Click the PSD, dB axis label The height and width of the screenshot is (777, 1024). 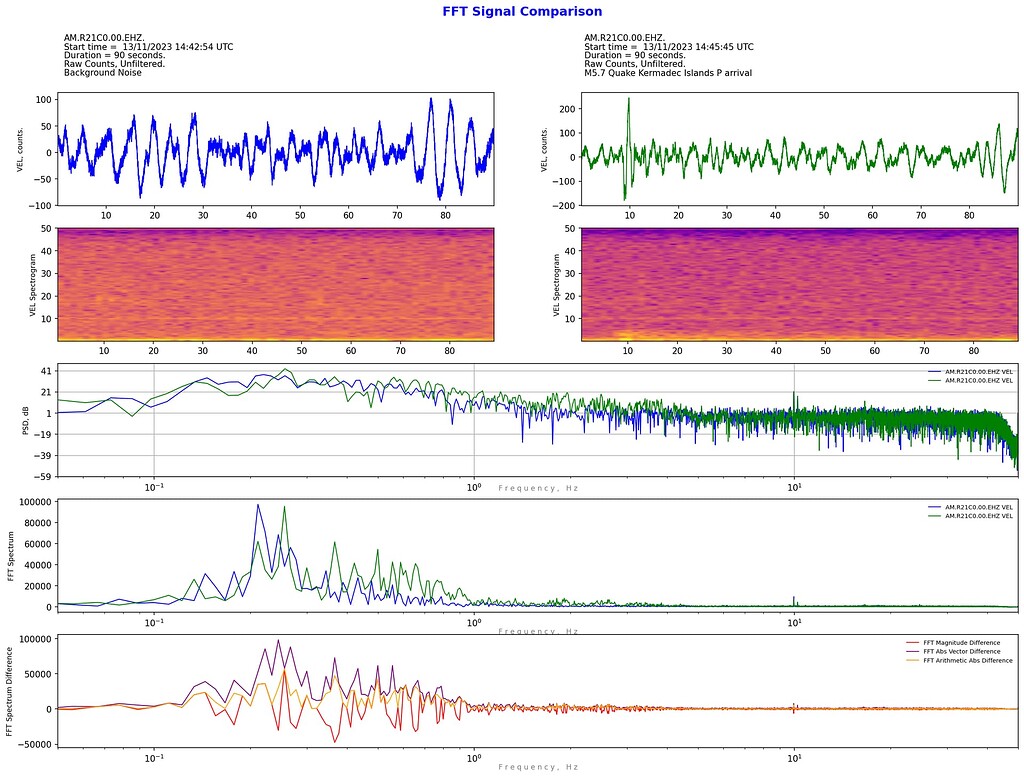tap(27, 420)
